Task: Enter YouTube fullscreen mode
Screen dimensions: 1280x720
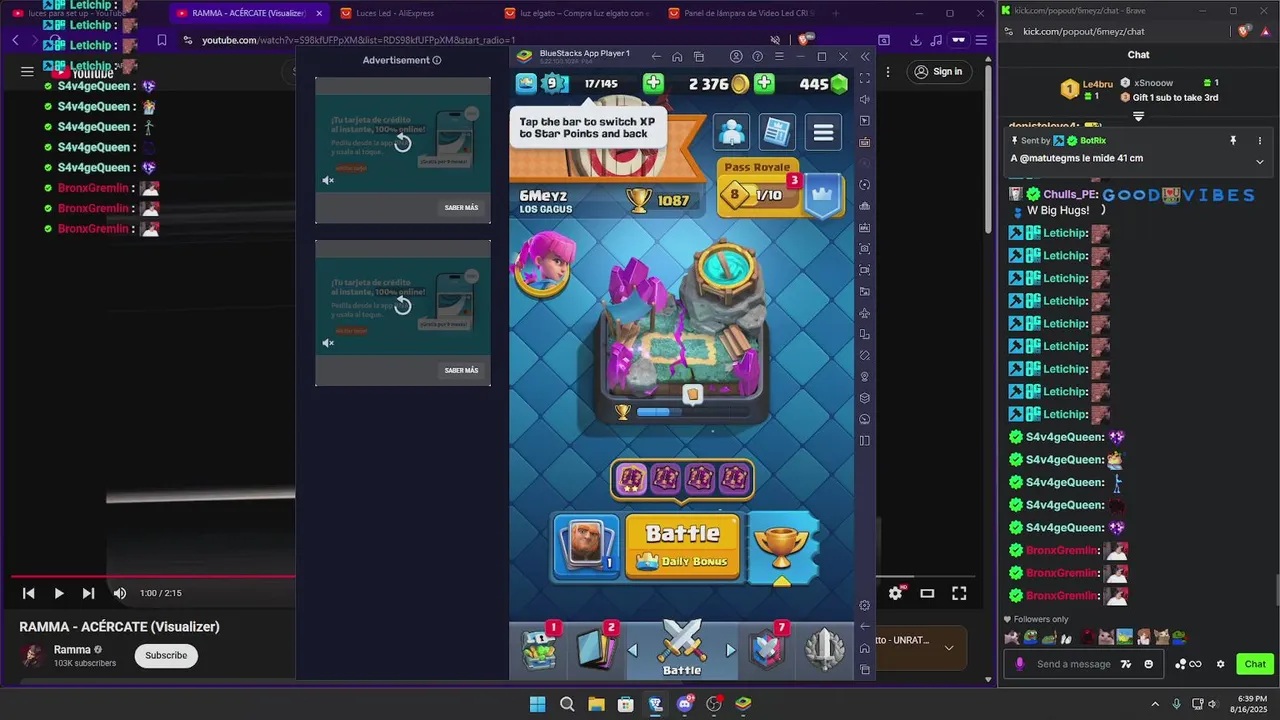Action: click(x=959, y=593)
